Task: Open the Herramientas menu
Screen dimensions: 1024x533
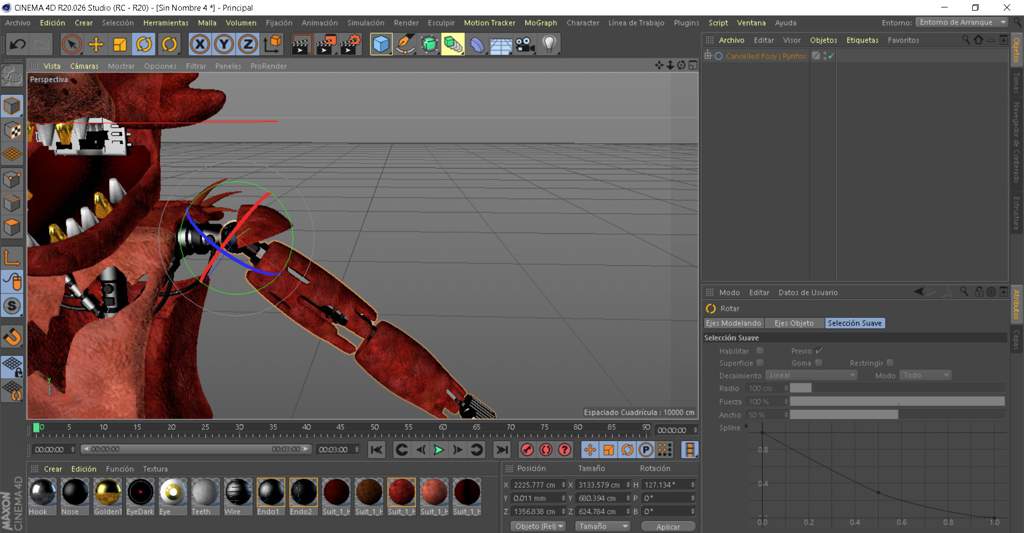Action: pos(166,23)
